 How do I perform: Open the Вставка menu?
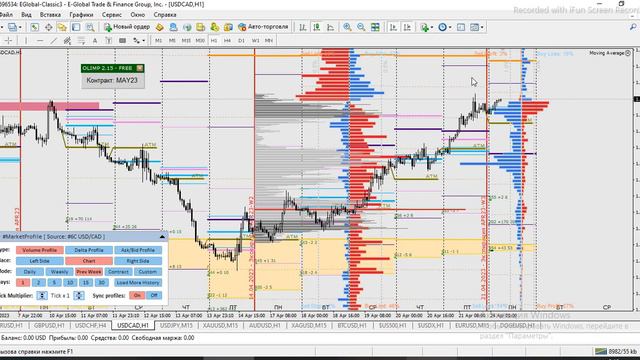pos(51,15)
